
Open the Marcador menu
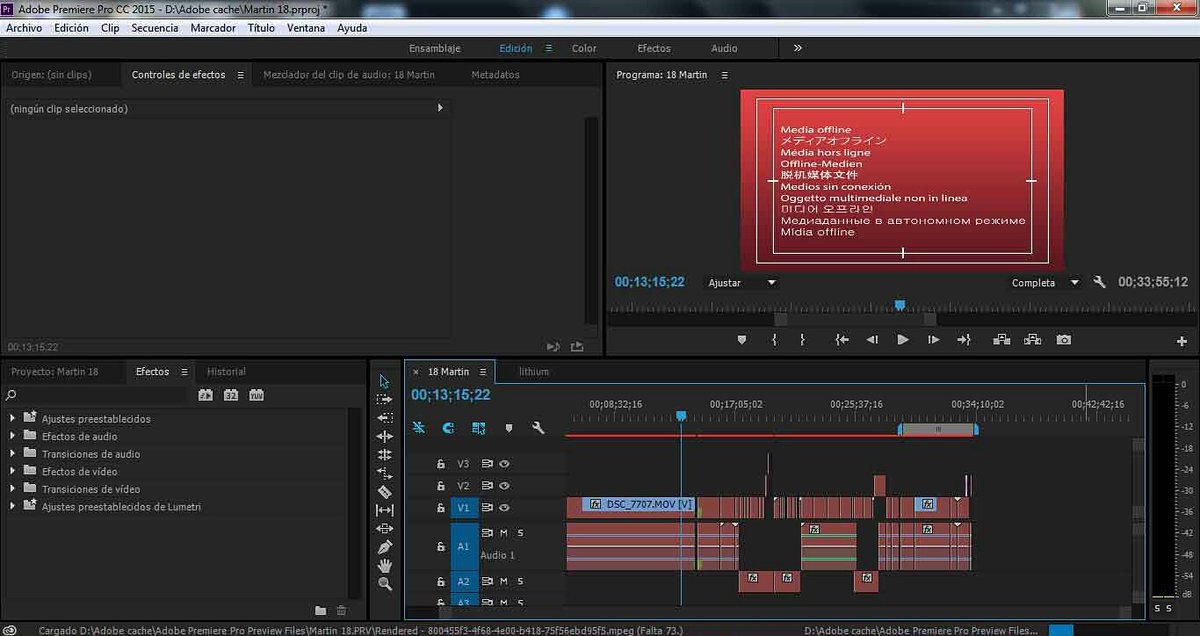[213, 28]
